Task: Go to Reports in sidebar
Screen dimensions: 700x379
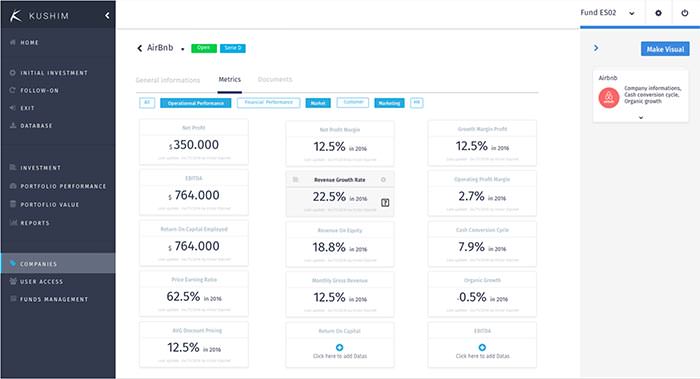Action: tap(35, 223)
